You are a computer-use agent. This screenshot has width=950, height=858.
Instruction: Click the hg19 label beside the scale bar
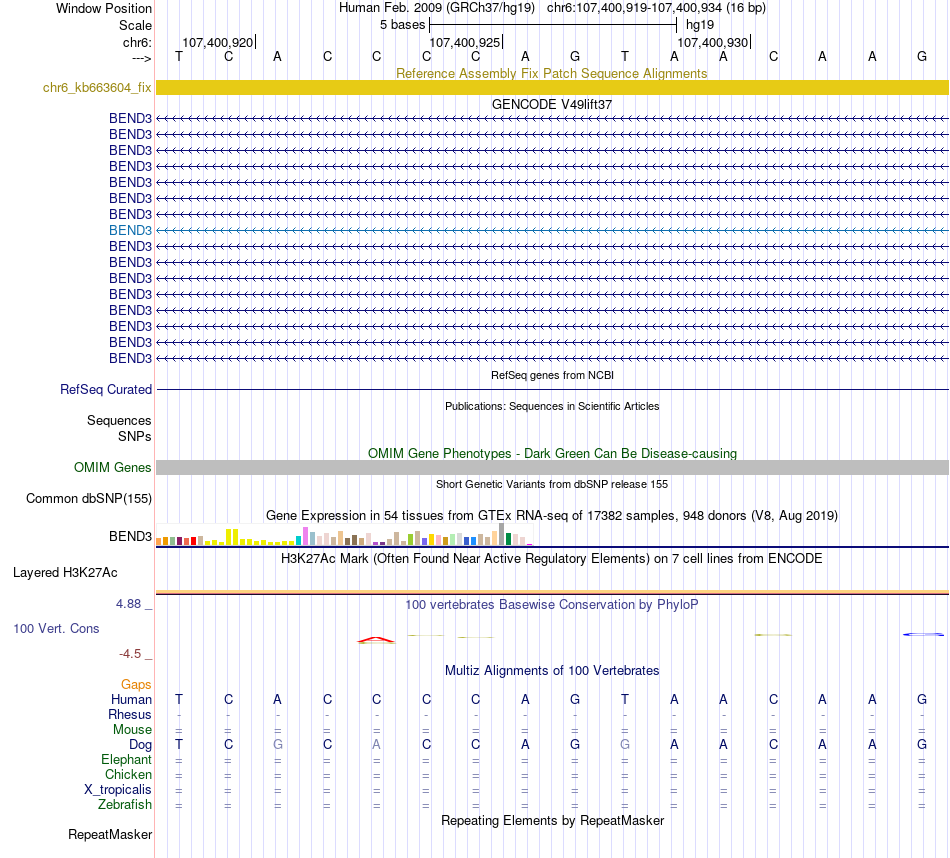point(700,25)
